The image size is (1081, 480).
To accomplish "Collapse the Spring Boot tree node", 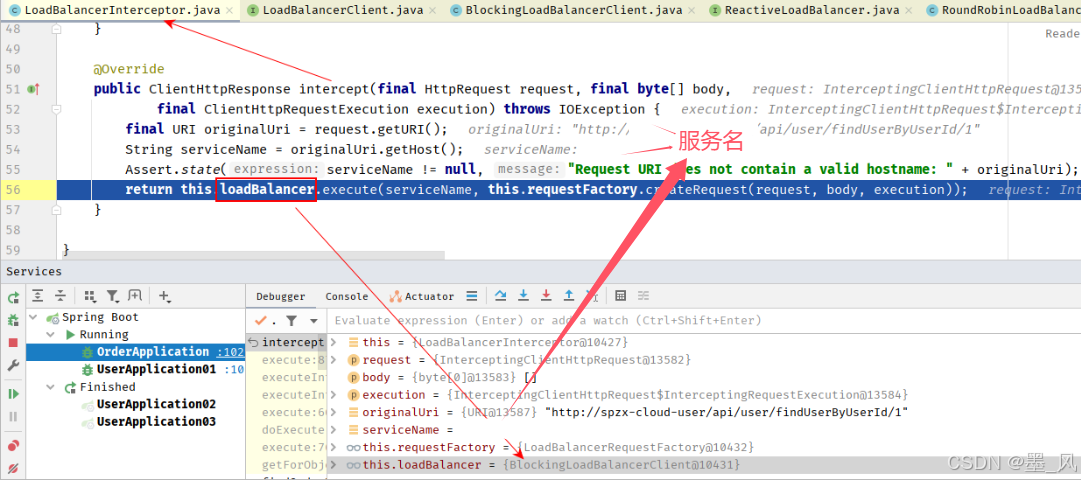I will [33, 317].
